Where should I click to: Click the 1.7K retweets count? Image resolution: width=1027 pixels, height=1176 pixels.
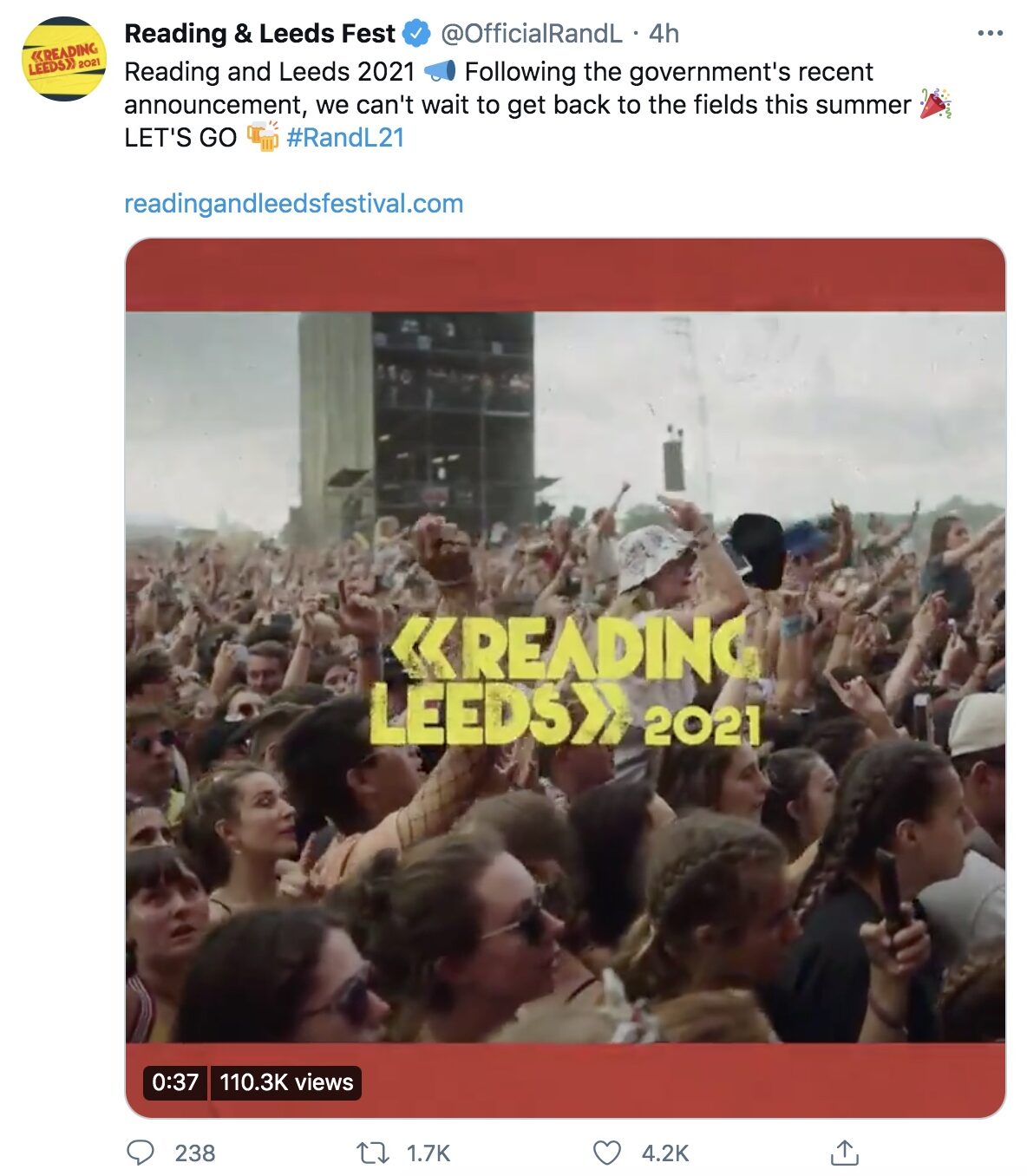click(428, 1153)
